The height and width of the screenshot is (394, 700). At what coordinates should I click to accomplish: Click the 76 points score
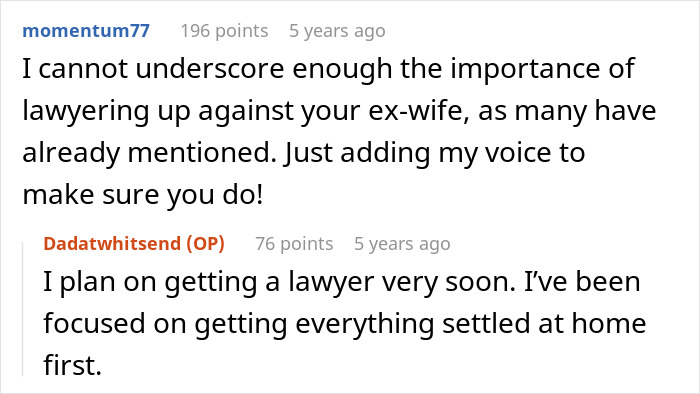[x=294, y=244]
